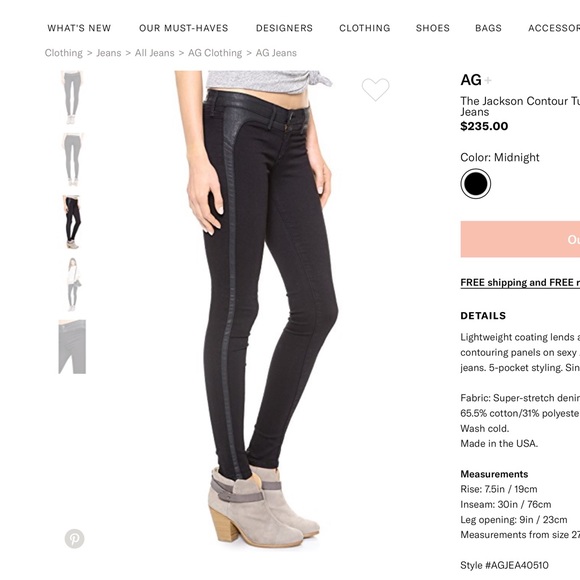Image resolution: width=580 pixels, height=580 pixels.
Task: Show black jeans side view thumbnail
Action: pyautogui.click(x=72, y=222)
